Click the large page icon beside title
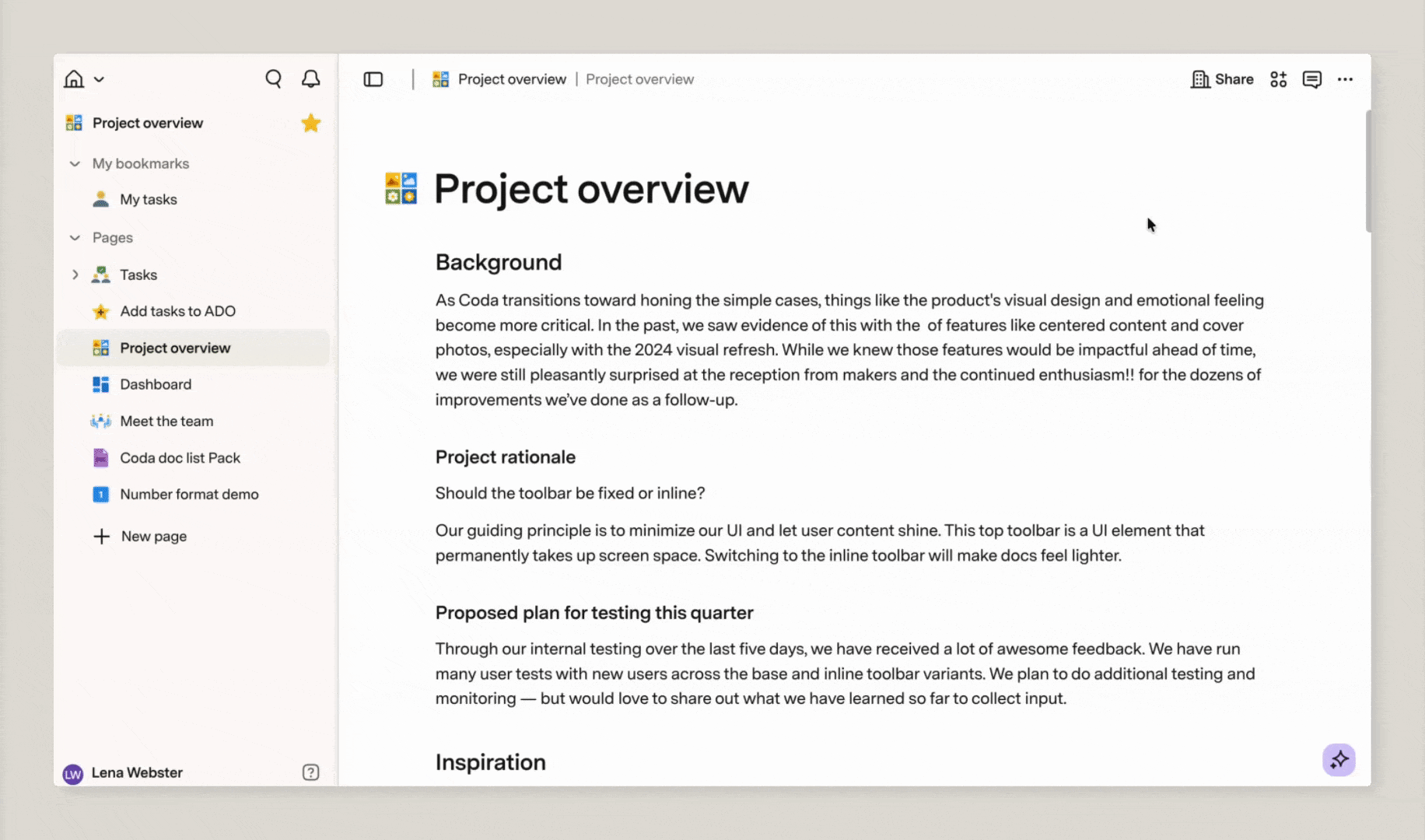1425x840 pixels. [x=401, y=189]
